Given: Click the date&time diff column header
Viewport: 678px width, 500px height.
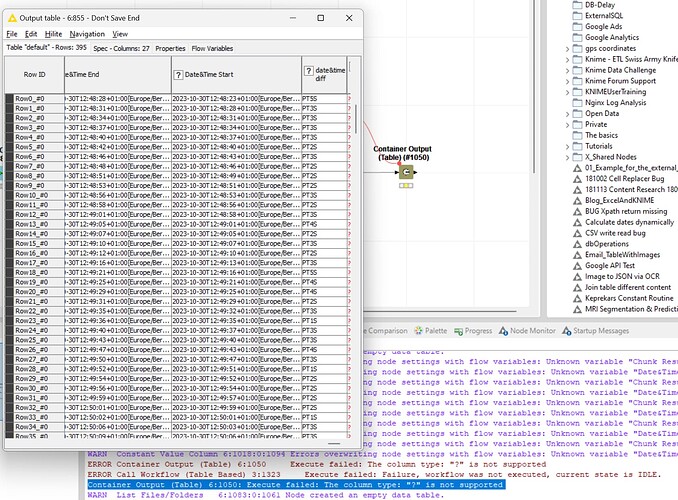Looking at the screenshot, I should [324, 74].
